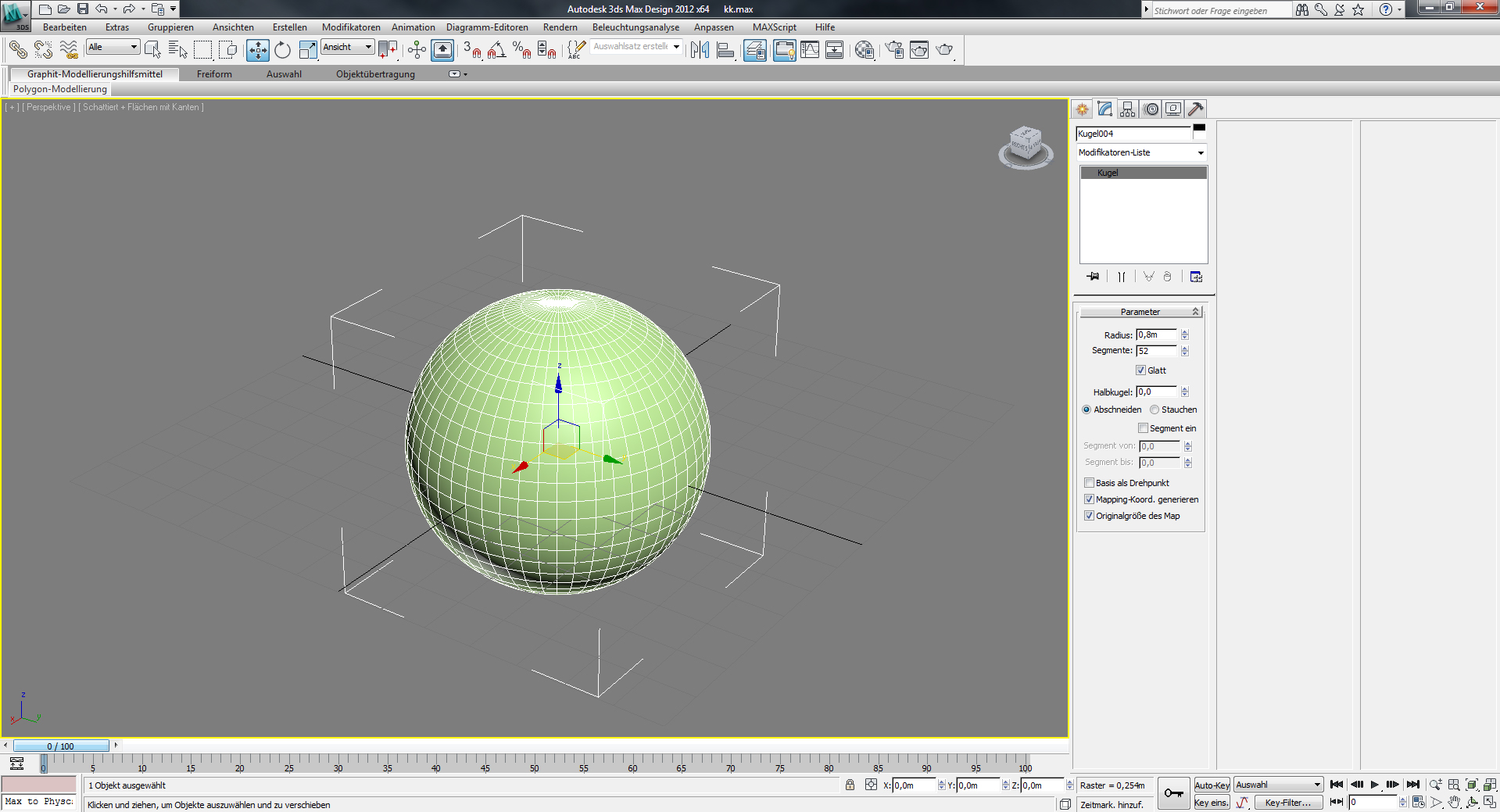This screenshot has width=1500, height=812.
Task: Click Bind to Space Warp icon
Action: click(x=69, y=50)
